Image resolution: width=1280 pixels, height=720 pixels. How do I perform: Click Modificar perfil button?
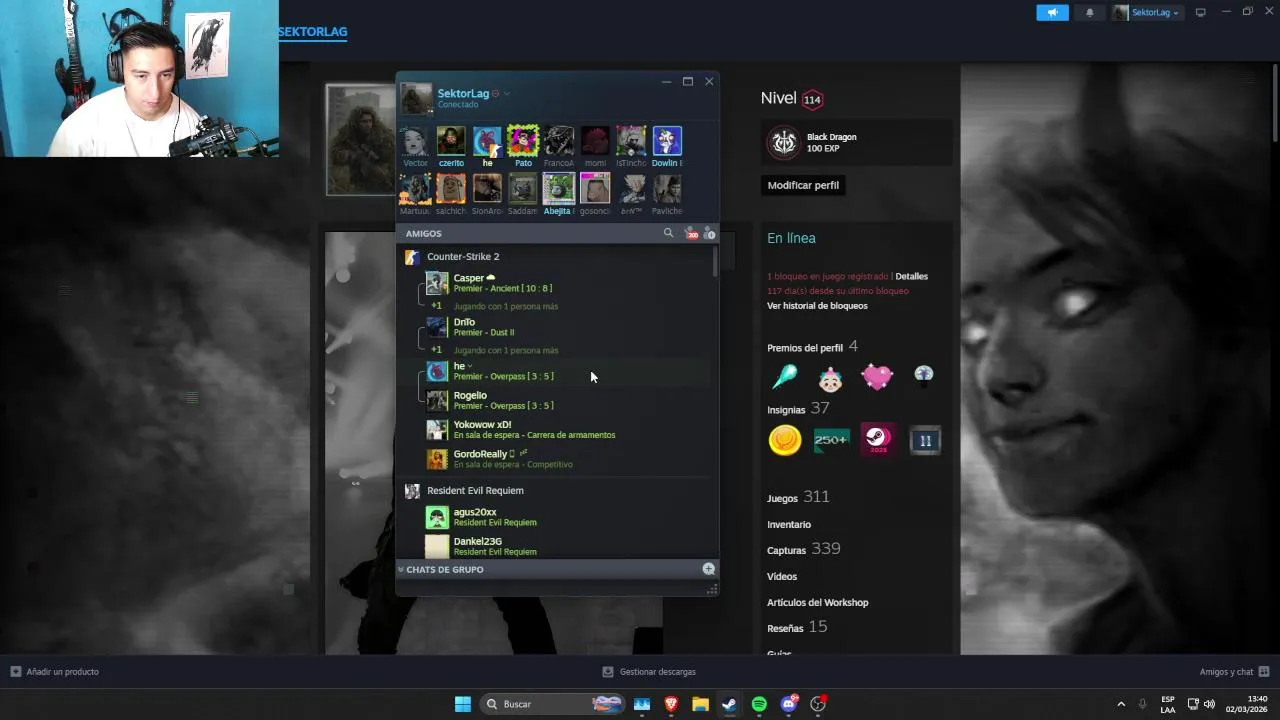(803, 185)
